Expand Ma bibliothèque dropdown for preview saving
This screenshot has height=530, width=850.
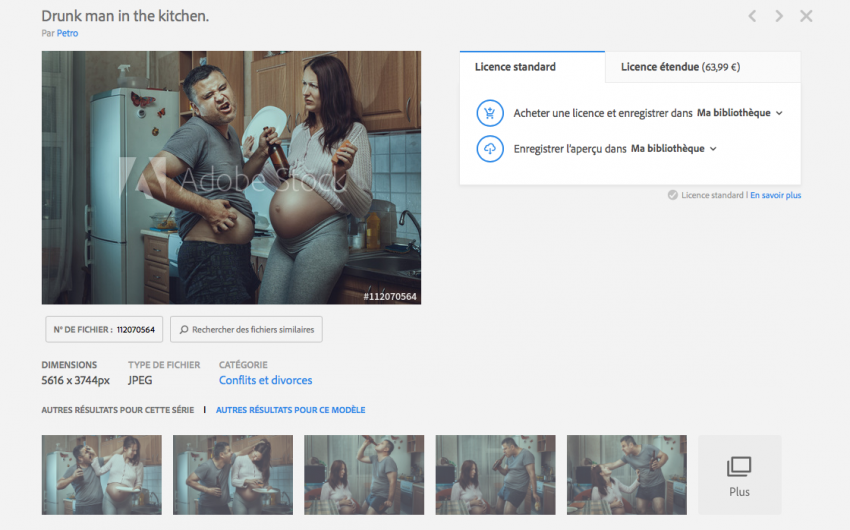pyautogui.click(x=674, y=148)
